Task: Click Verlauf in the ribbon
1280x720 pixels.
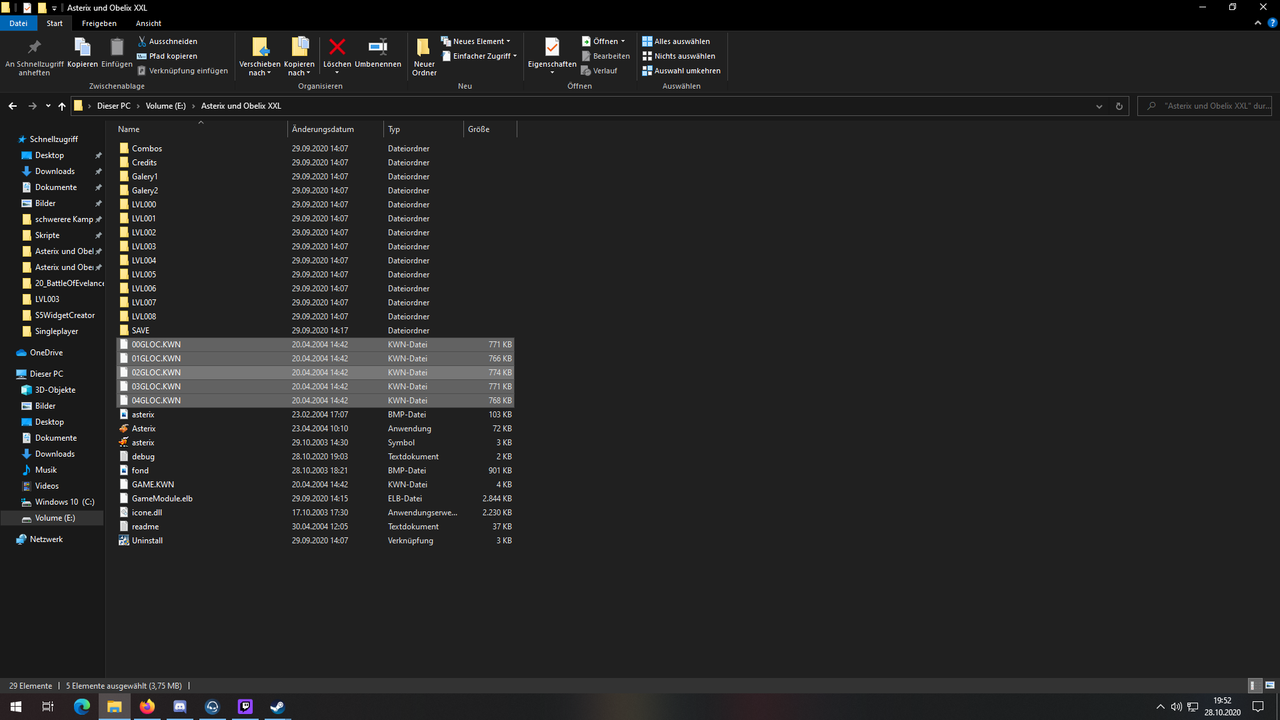Action: tap(600, 71)
